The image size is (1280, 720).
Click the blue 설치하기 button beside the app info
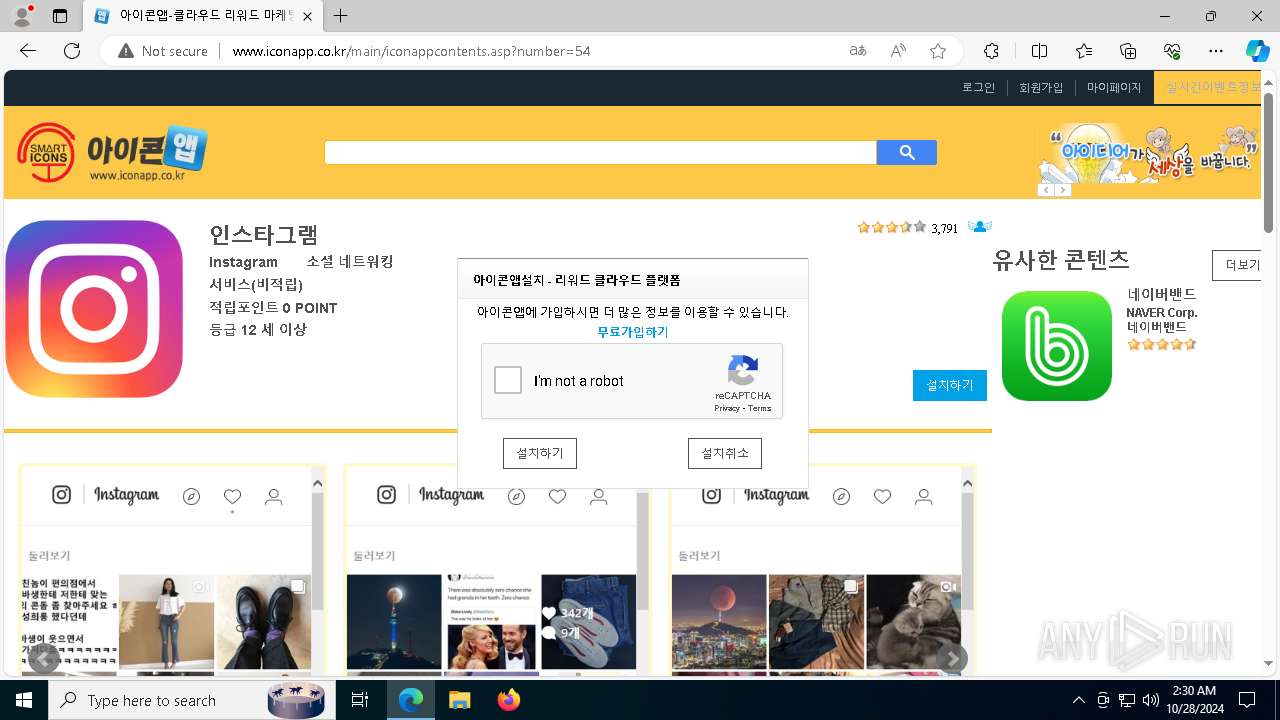tap(950, 385)
